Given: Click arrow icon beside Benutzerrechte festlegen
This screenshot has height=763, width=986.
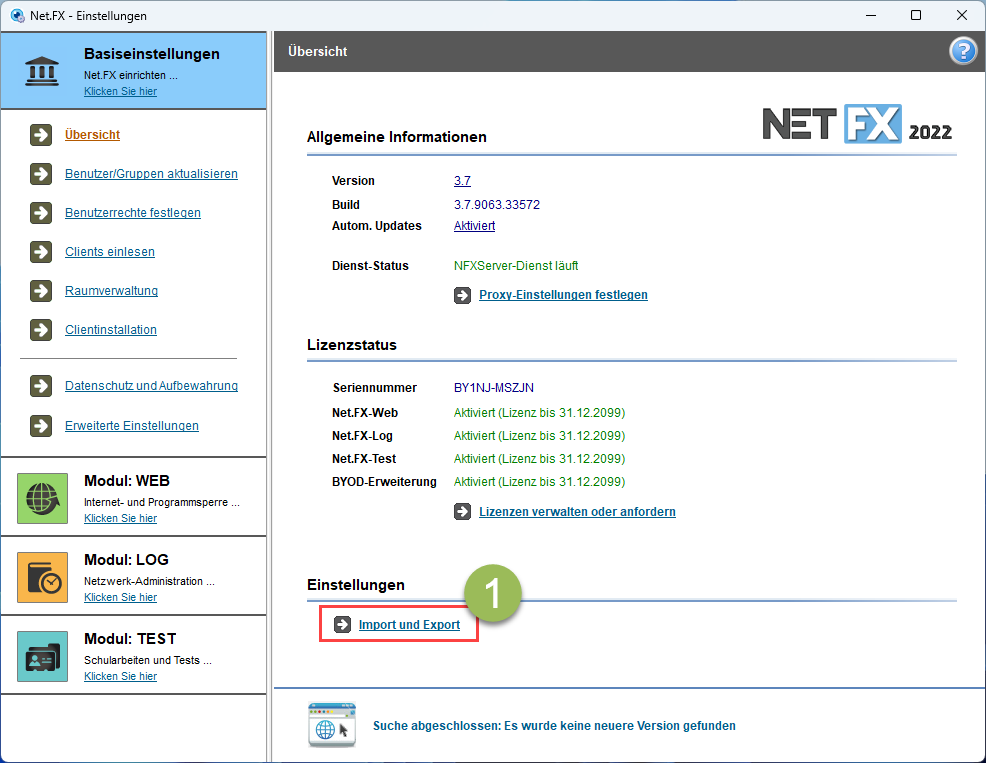Looking at the screenshot, I should 41,213.
